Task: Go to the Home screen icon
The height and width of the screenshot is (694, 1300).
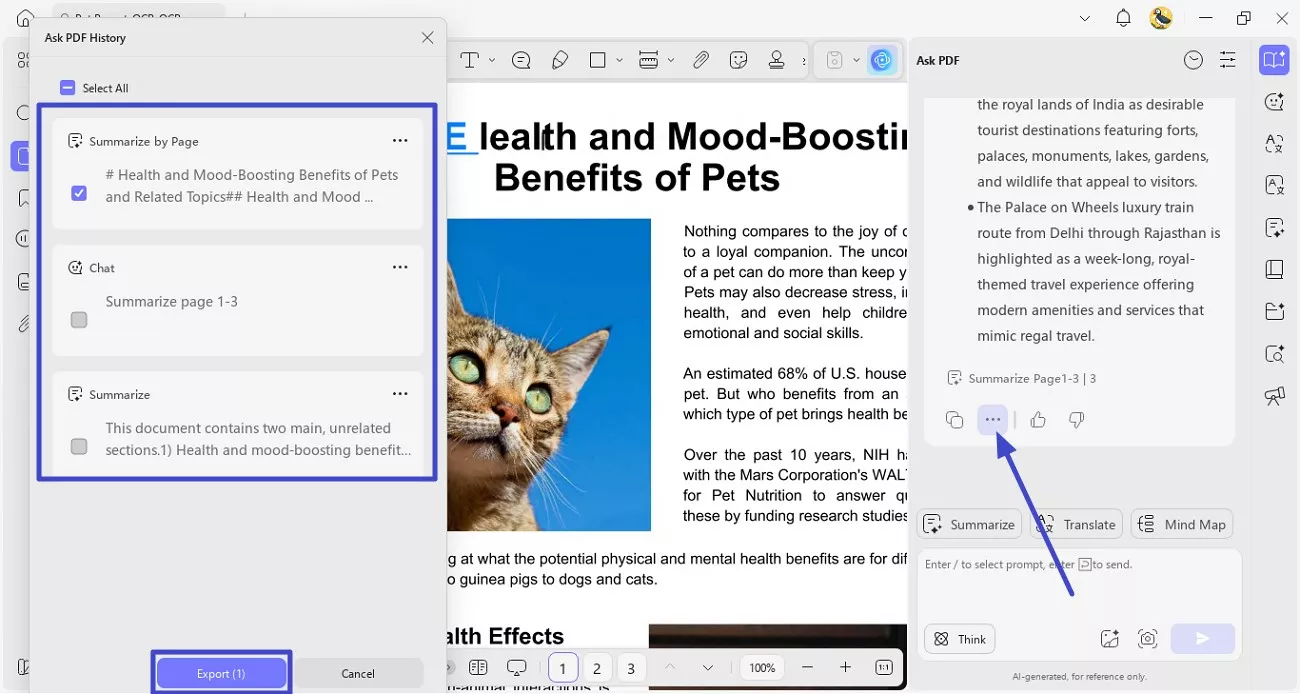Action: (x=26, y=18)
